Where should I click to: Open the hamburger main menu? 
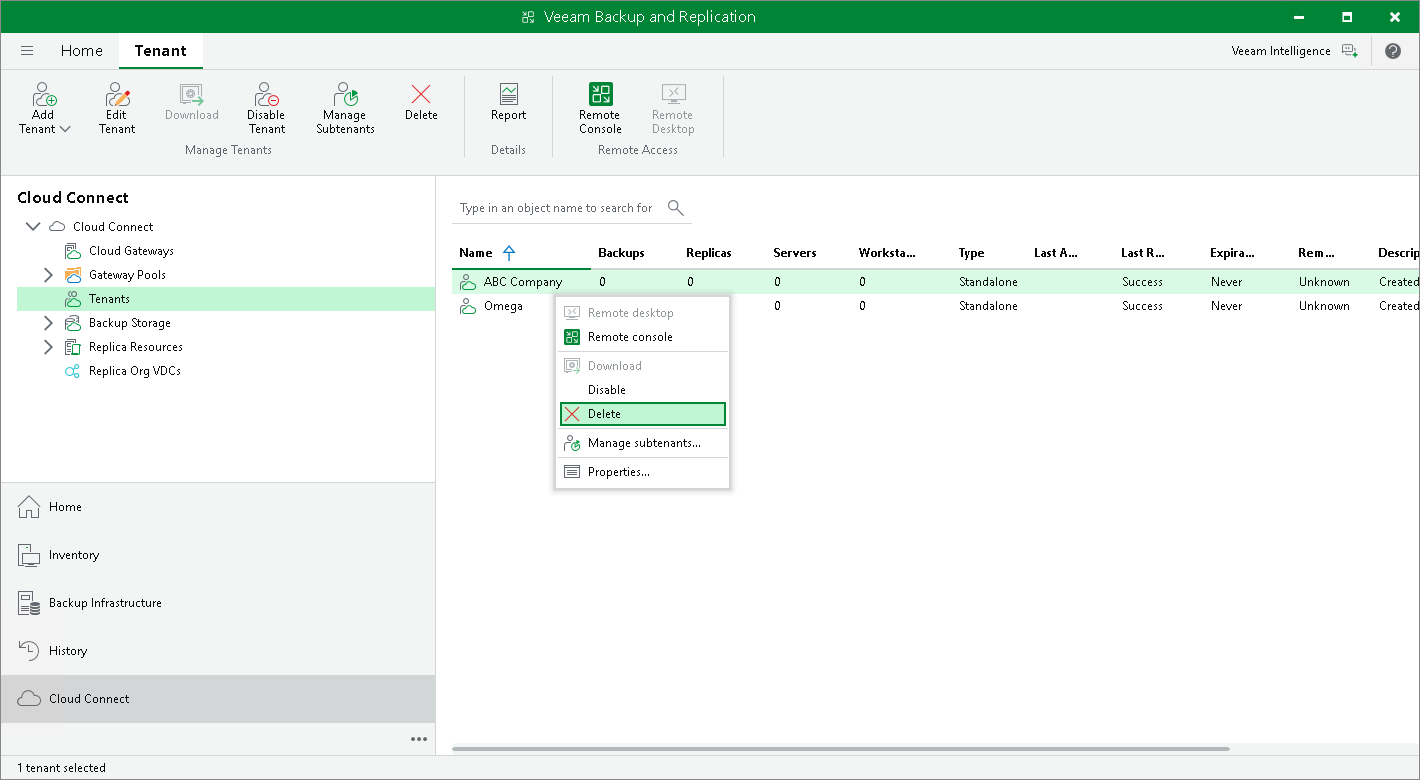(27, 51)
